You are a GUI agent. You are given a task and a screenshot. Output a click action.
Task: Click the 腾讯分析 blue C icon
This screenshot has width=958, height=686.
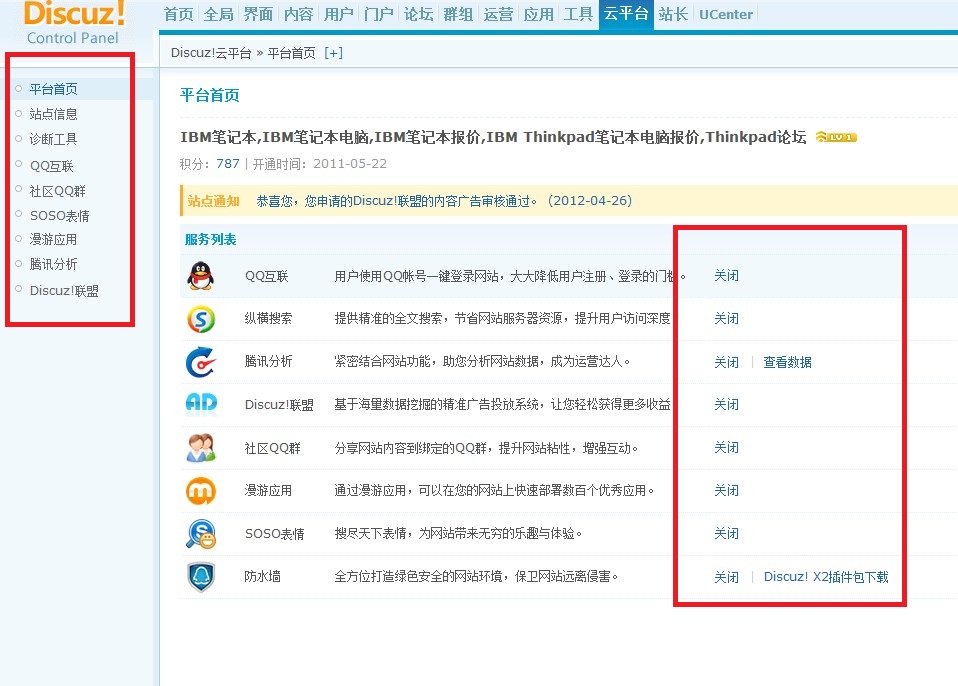[x=201, y=362]
